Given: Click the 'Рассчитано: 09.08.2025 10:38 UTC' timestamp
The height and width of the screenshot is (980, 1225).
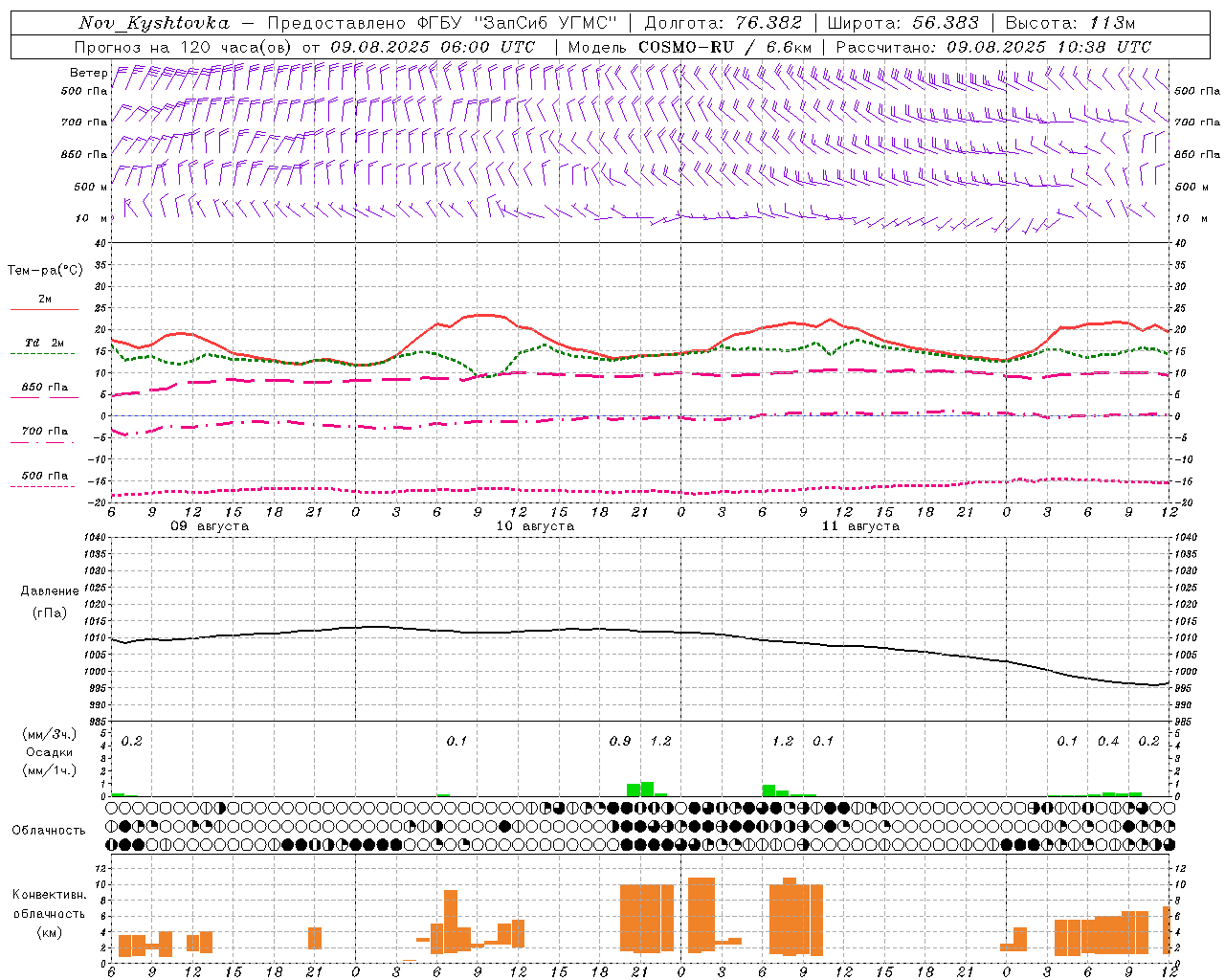Looking at the screenshot, I should click(993, 47).
